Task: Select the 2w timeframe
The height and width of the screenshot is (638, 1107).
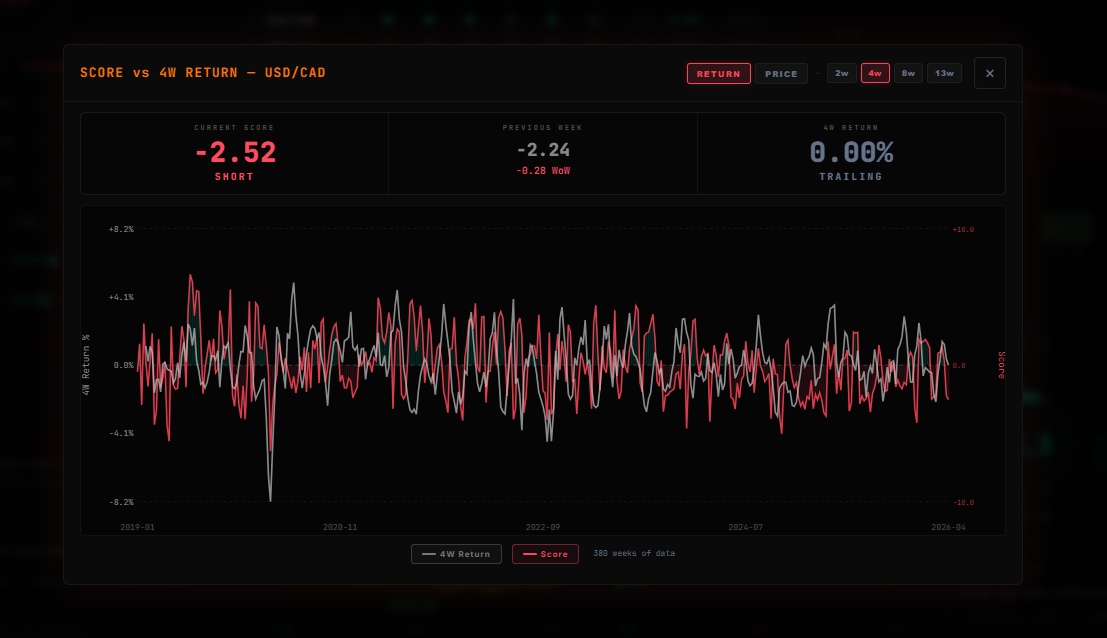Action: pos(841,73)
